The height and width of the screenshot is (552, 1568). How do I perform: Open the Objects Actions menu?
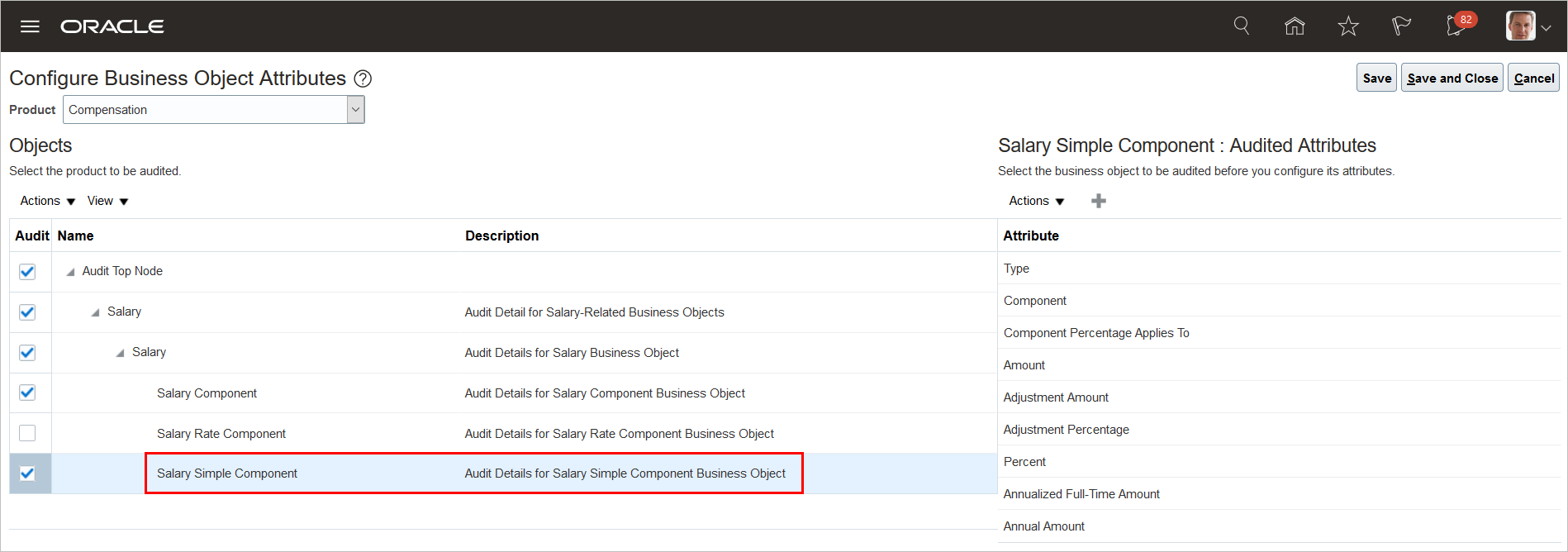(48, 201)
